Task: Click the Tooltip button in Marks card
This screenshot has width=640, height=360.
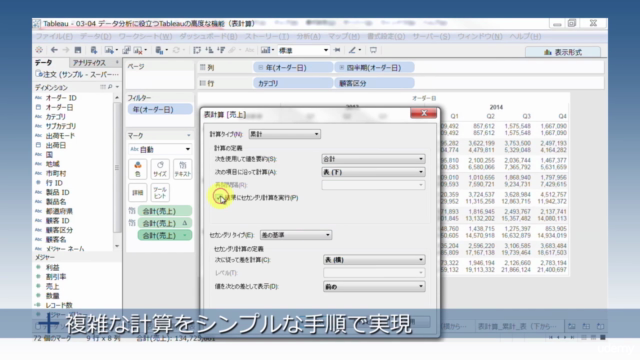Action: [x=160, y=192]
